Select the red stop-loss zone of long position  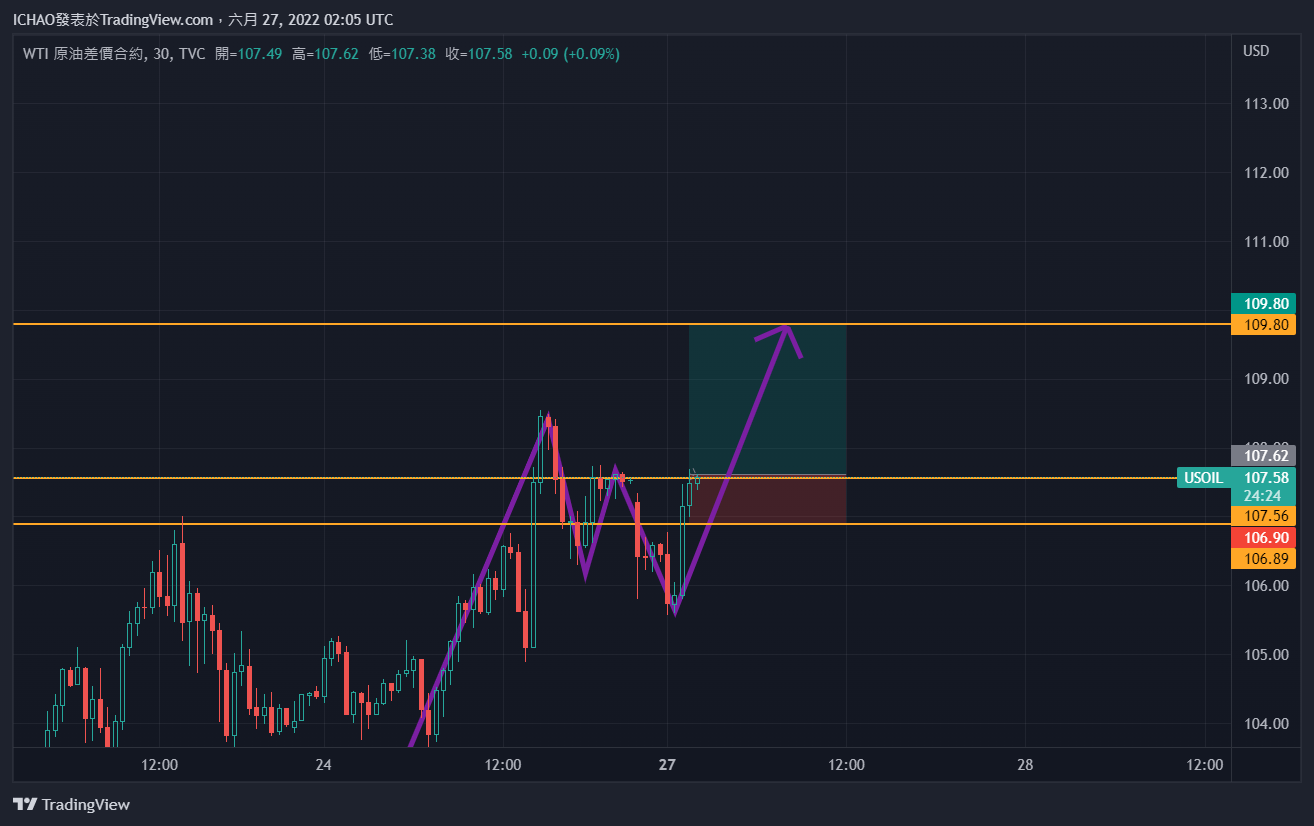pyautogui.click(x=768, y=499)
